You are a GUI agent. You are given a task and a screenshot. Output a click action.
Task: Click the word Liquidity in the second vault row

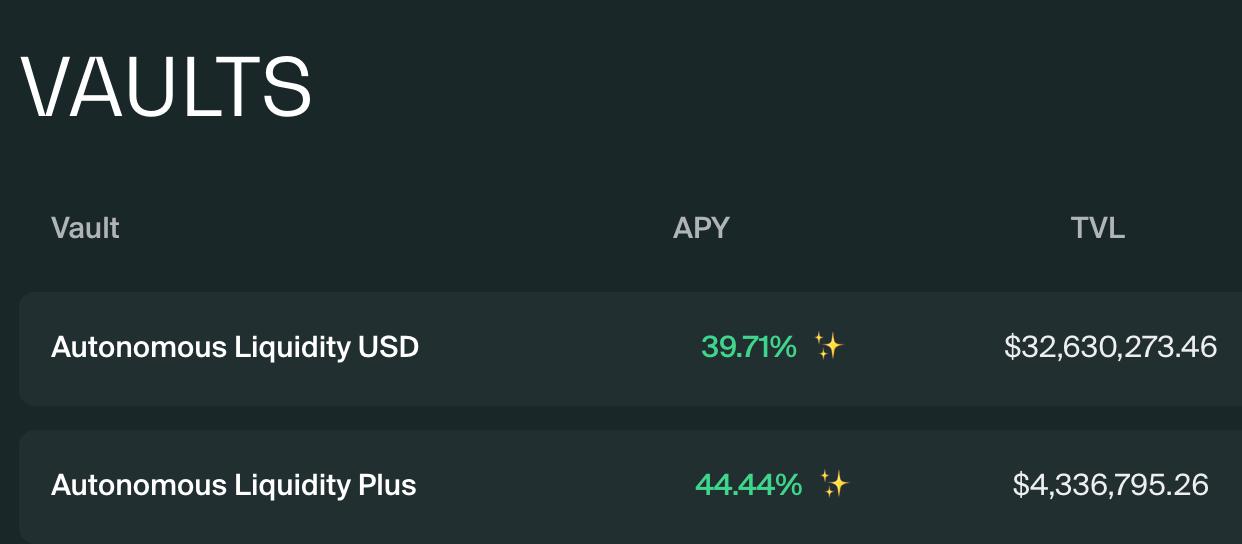point(293,485)
